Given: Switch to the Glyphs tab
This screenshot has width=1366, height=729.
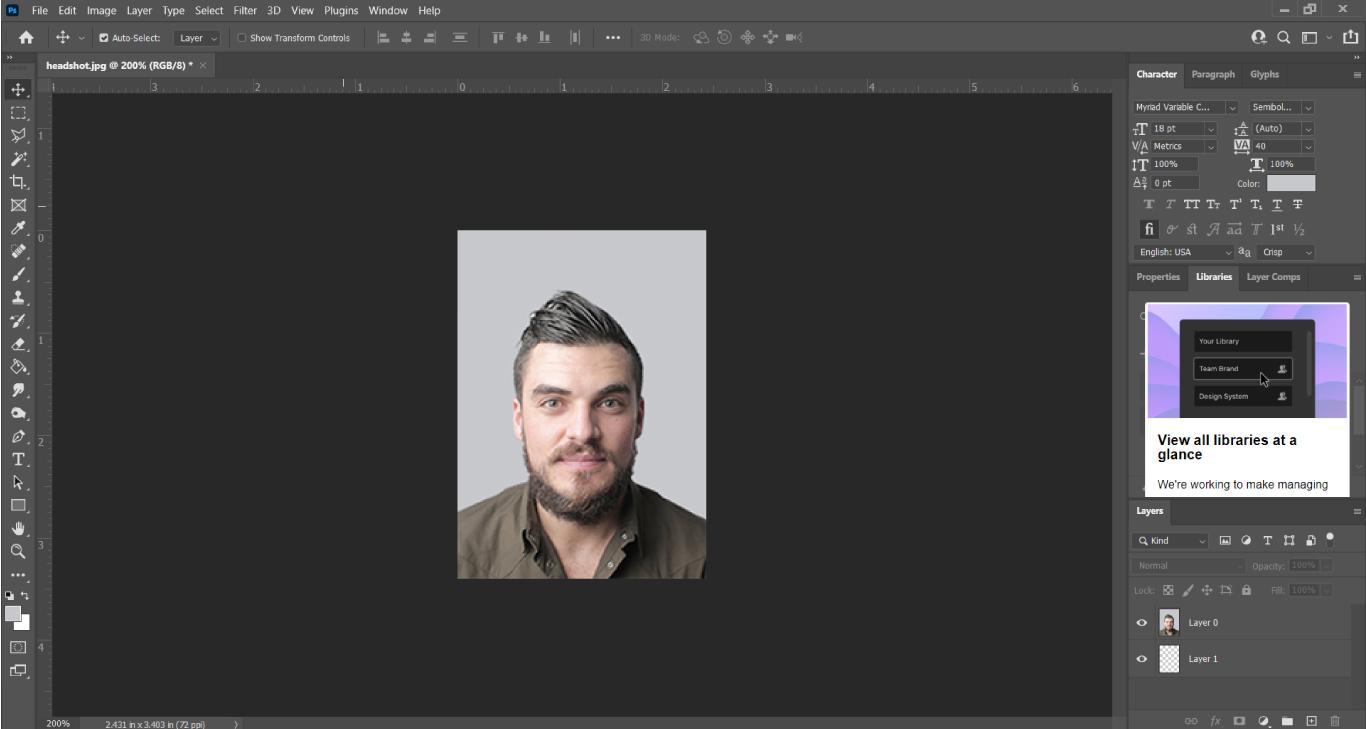Looking at the screenshot, I should pos(1264,74).
